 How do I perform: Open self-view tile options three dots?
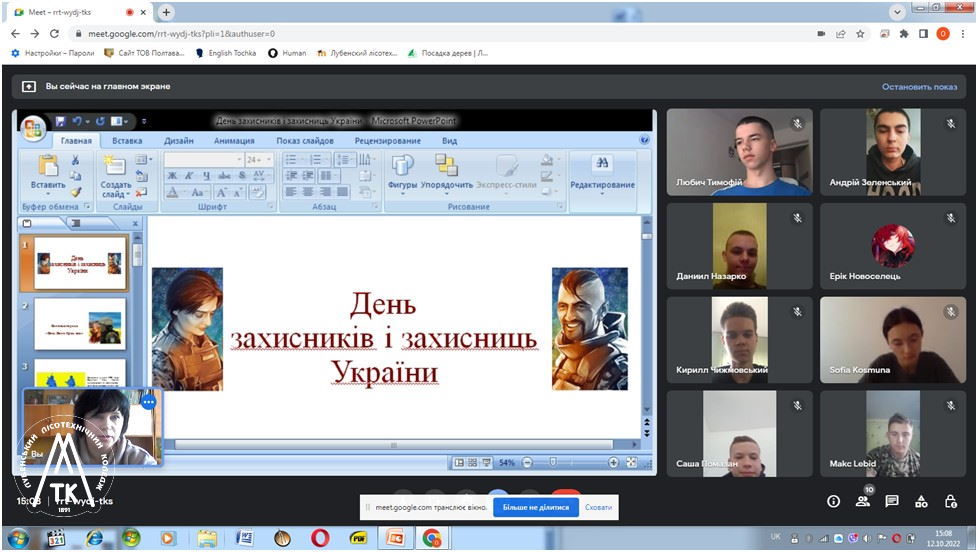pyautogui.click(x=148, y=402)
